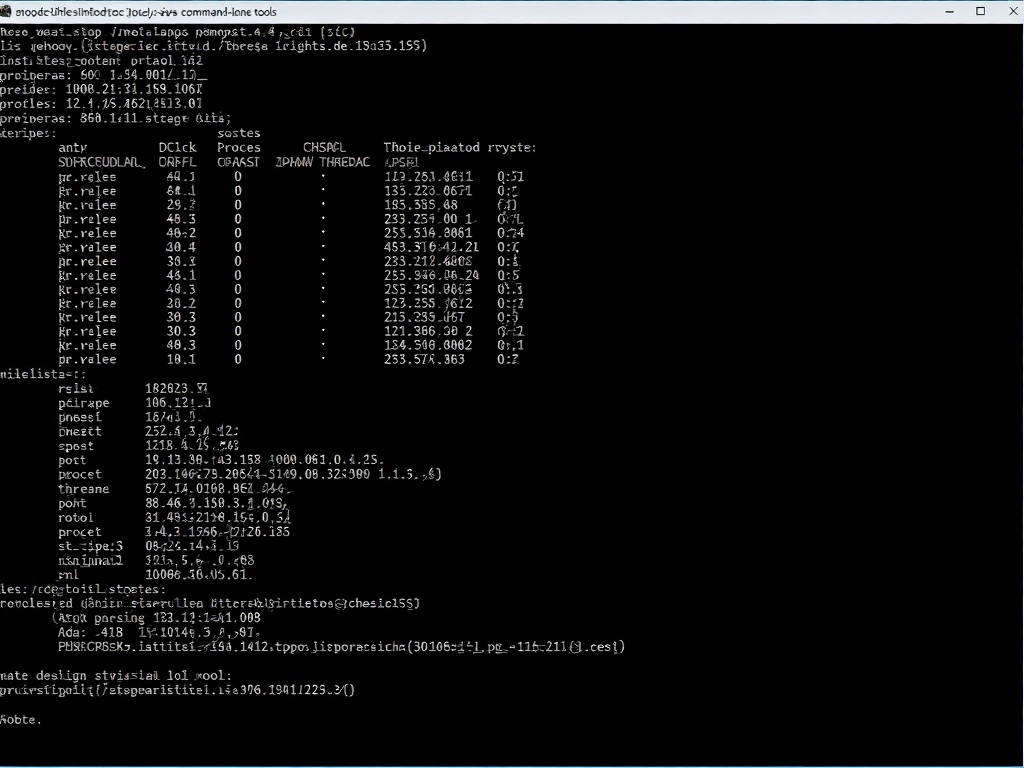Click the "pnl" field name
Screen dimensions: 1024x768
tap(68, 575)
